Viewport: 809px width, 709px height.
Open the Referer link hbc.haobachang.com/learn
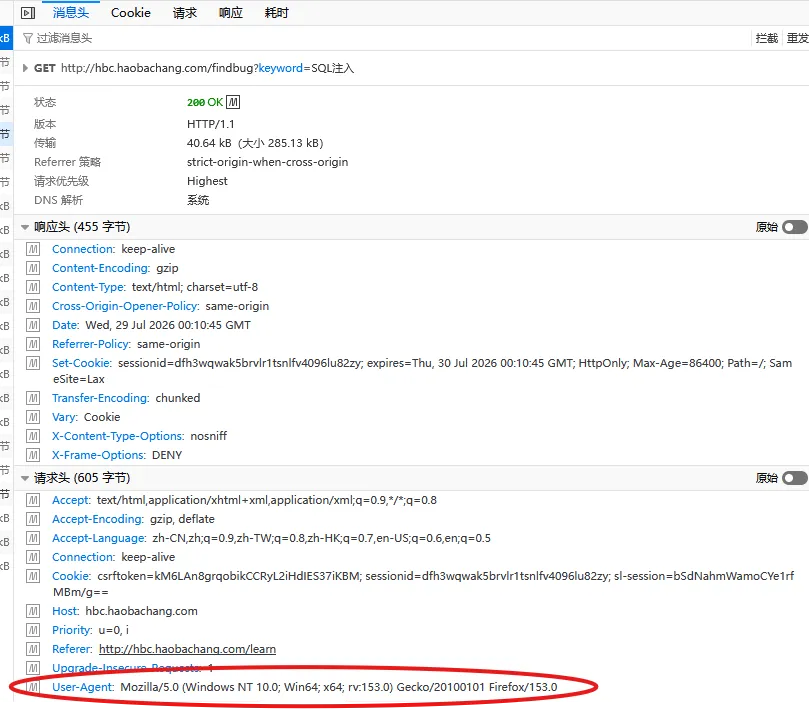pos(187,649)
